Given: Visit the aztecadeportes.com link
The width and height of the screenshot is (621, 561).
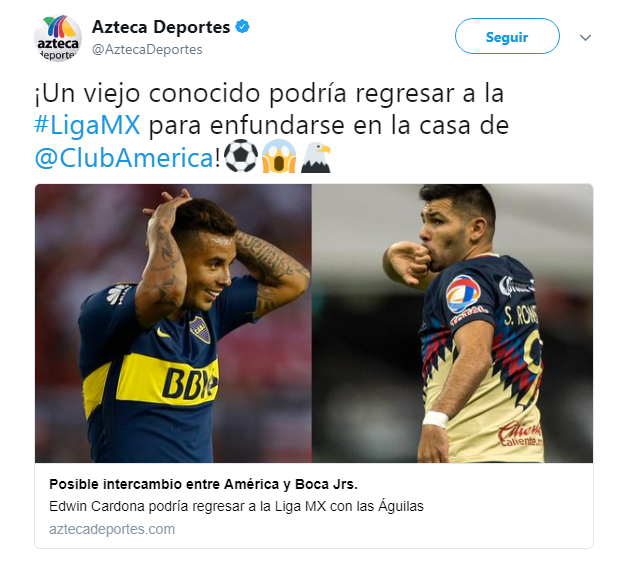Looking at the screenshot, I should [112, 529].
